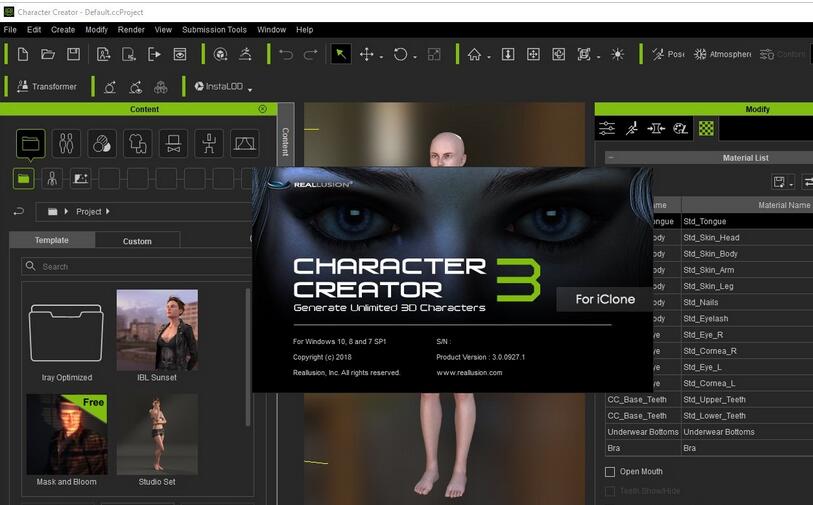Image resolution: width=813 pixels, height=505 pixels.
Task: Open the Atmosphere panel button
Action: (722, 54)
